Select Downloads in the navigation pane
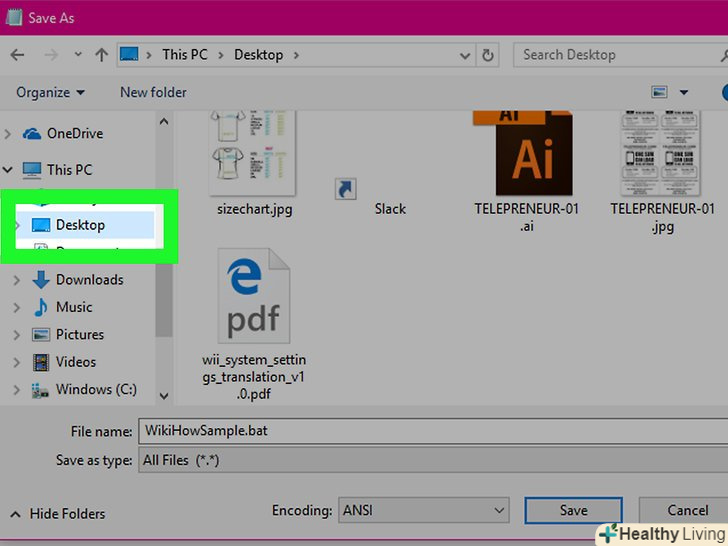Screen dimensions: 728x546 click(x=90, y=280)
